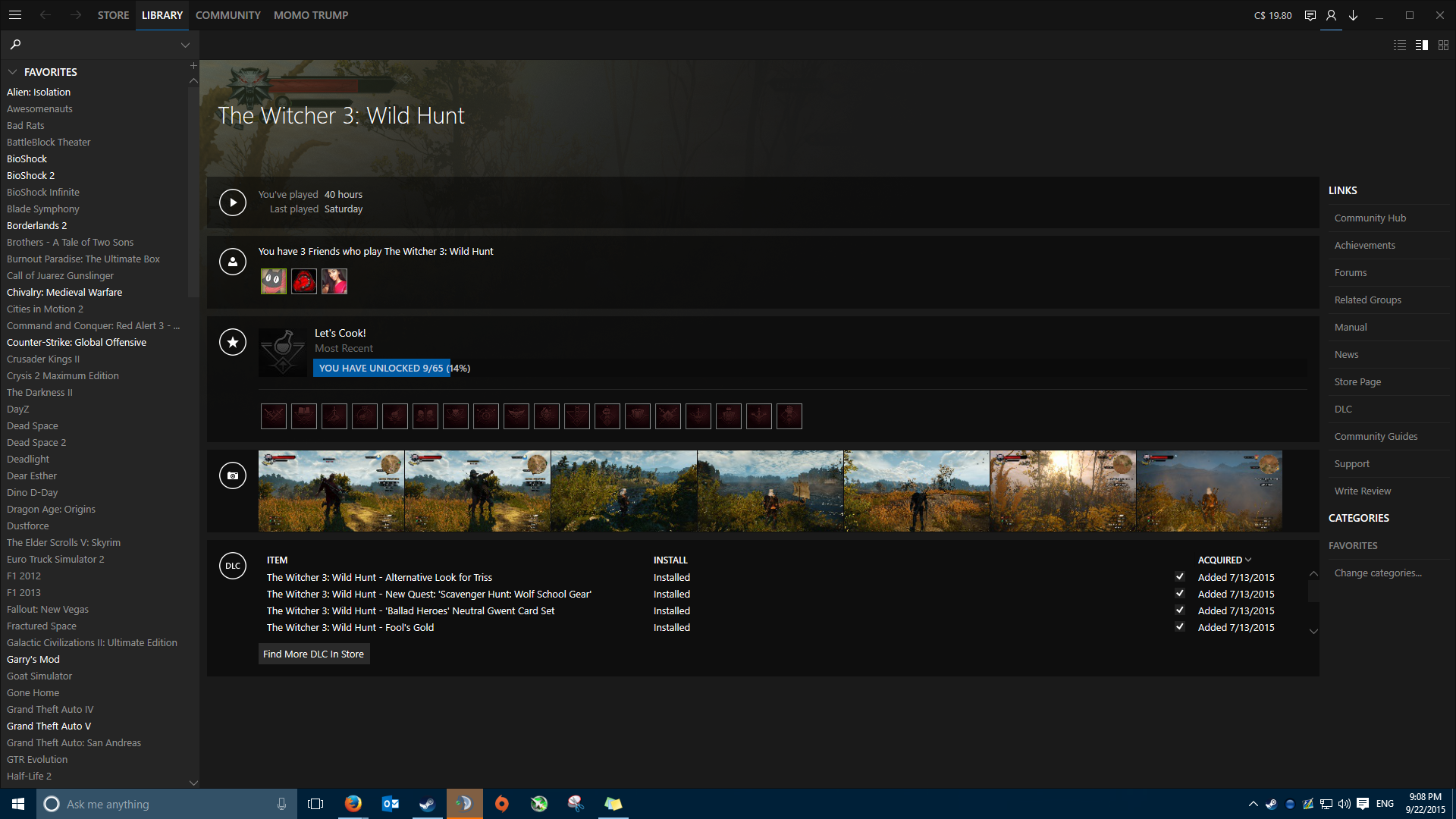Open the Action Center notification icon
The image size is (1456, 819).
pyautogui.click(x=1363, y=804)
